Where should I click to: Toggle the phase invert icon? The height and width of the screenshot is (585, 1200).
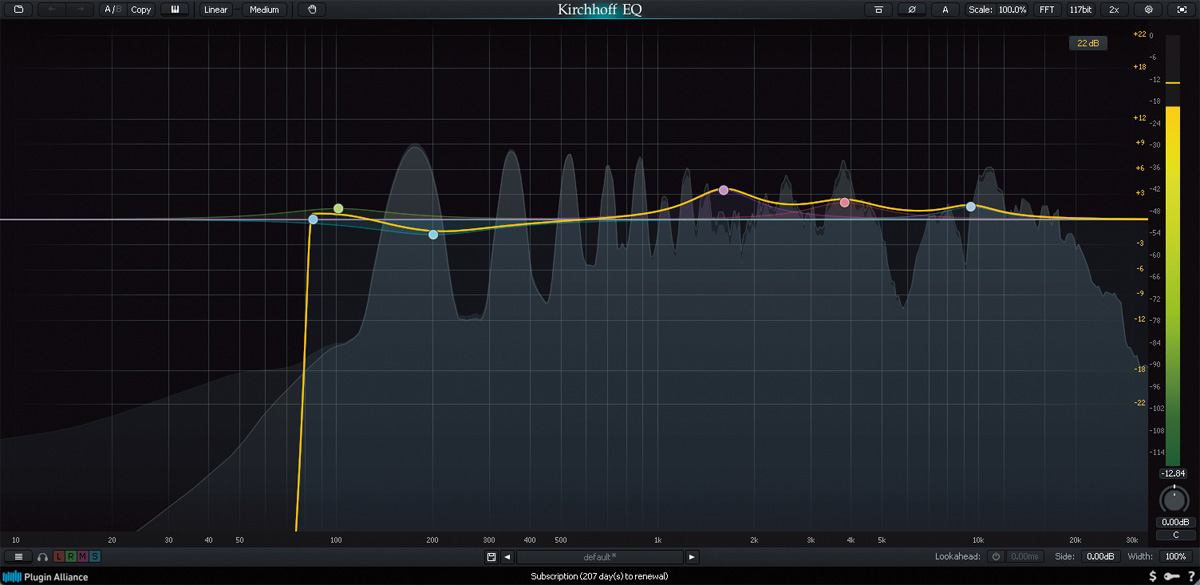click(x=911, y=9)
